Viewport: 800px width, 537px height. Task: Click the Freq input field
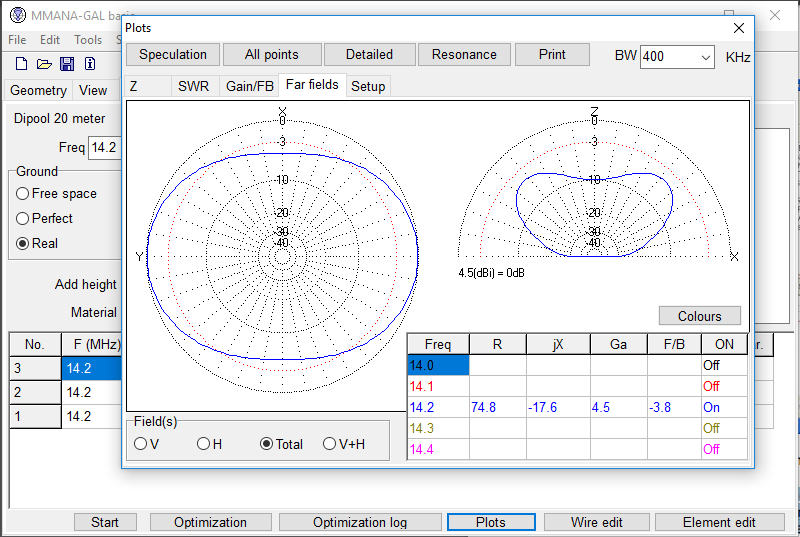(x=105, y=148)
